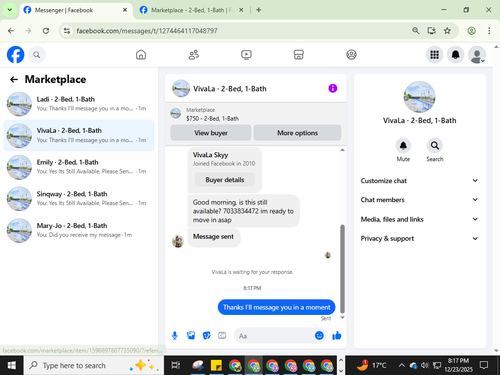
Task: Close the Marketplace browser tab
Action: coord(241,10)
